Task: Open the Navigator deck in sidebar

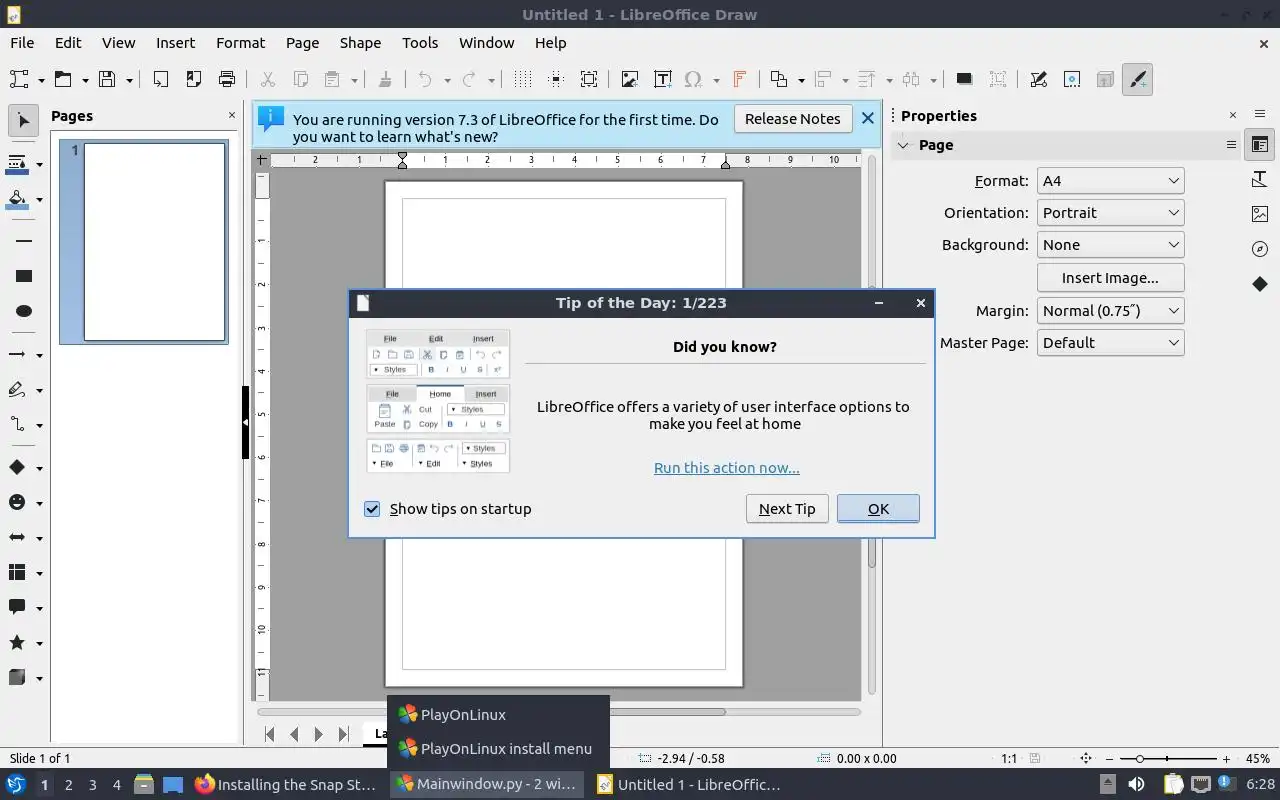Action: coord(1260,249)
